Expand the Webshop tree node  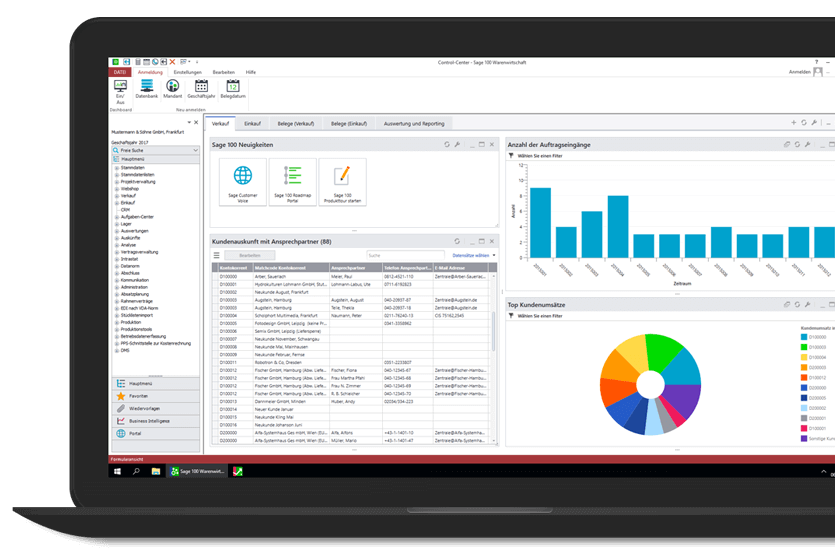click(x=117, y=188)
